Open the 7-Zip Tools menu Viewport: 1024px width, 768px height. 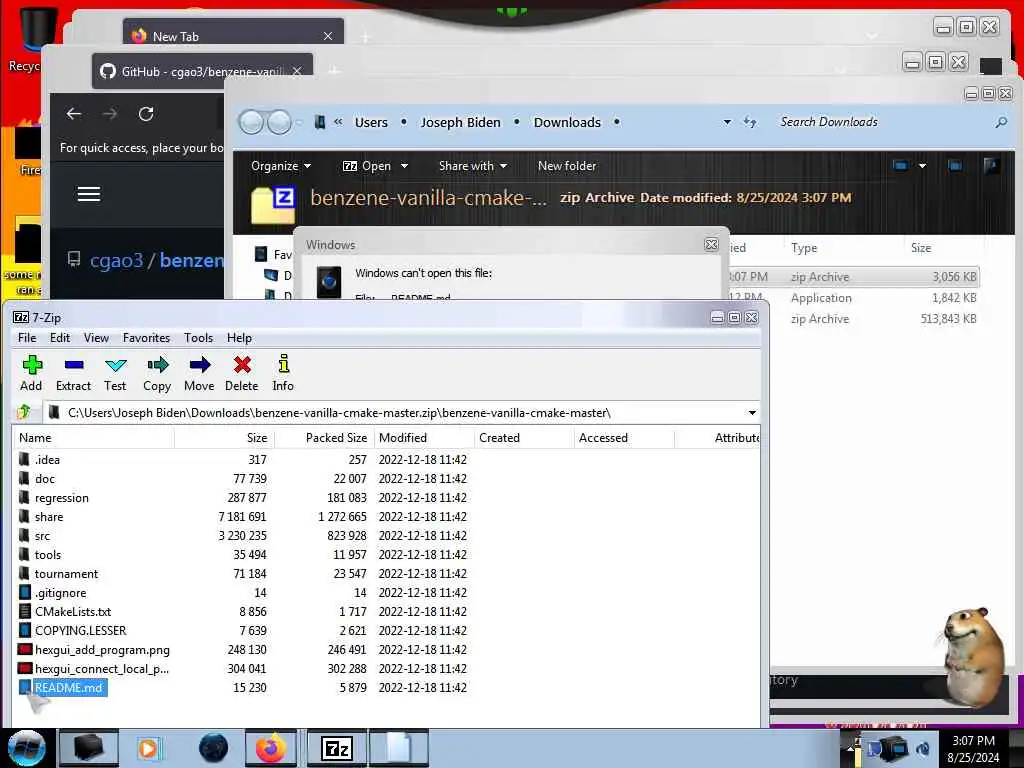(198, 338)
